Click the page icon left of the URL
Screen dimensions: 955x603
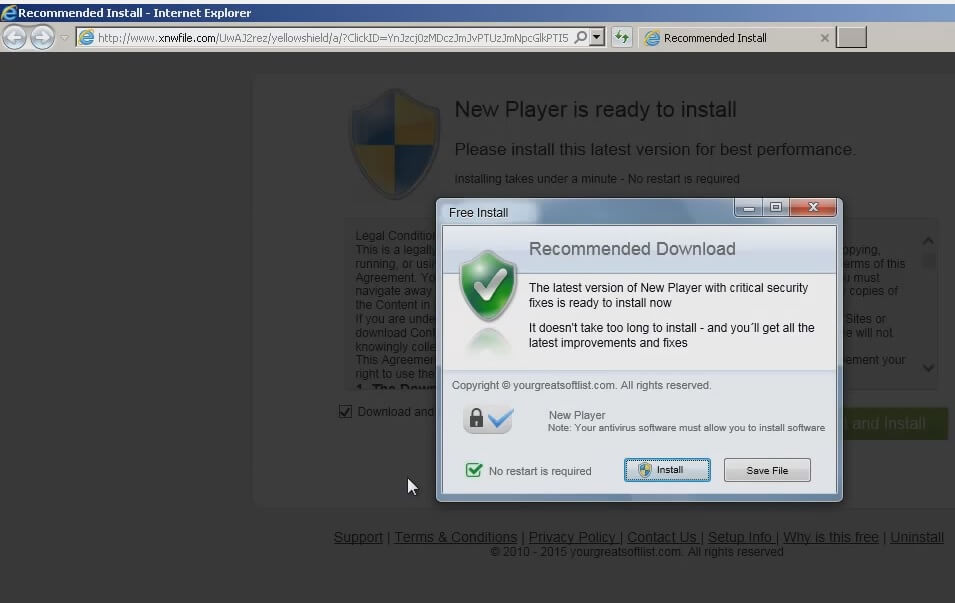tap(87, 38)
